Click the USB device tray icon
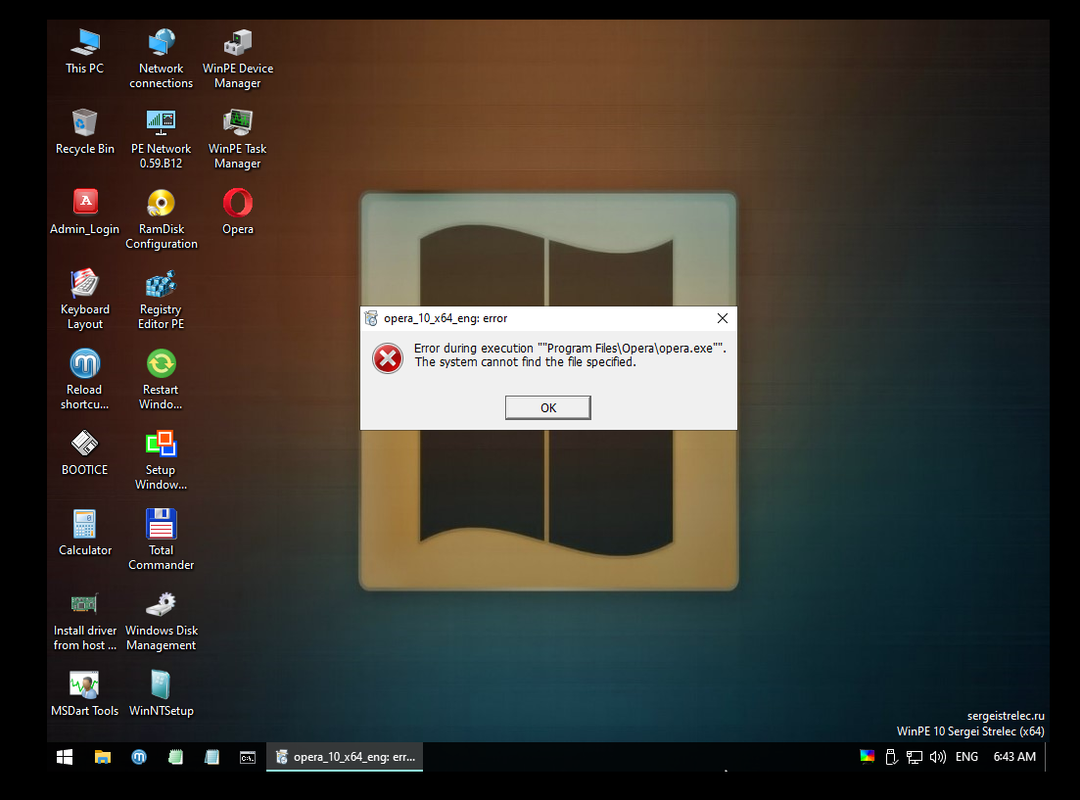 click(891, 757)
